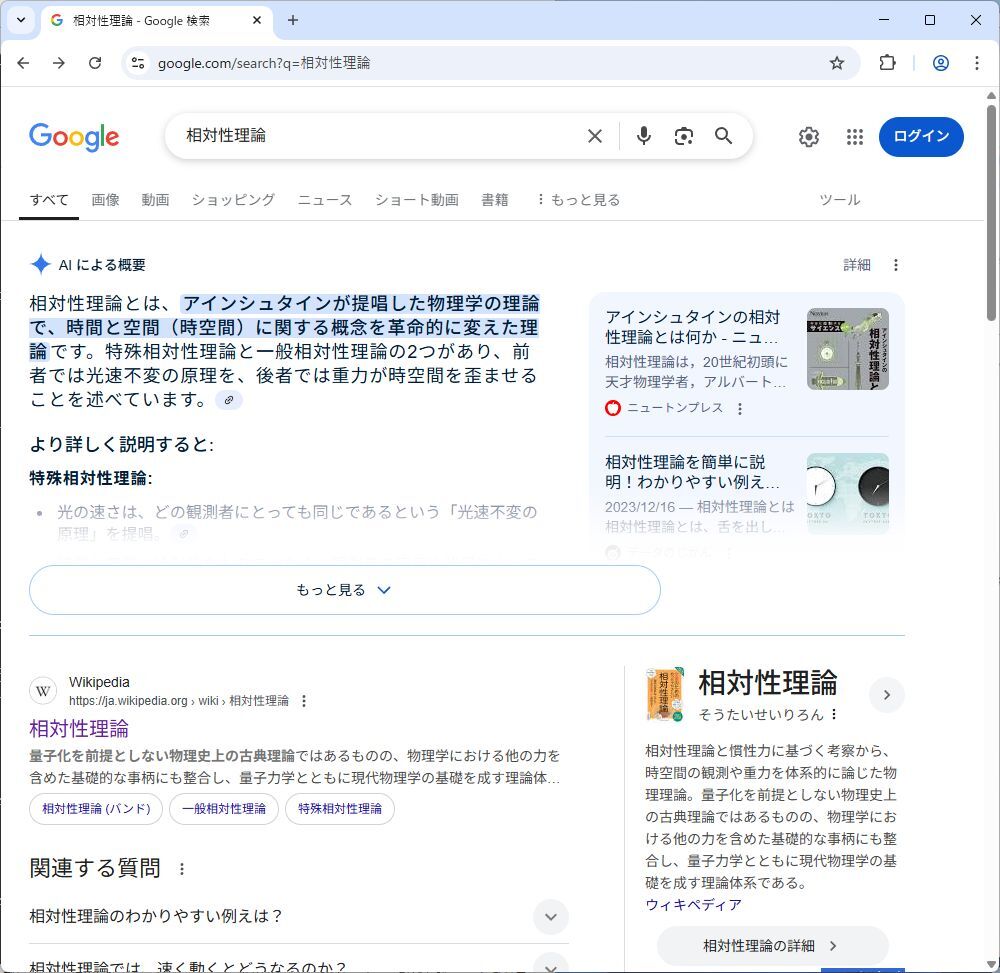Submit search with magnifier icon
Screen dimensions: 1000x973
723,136
